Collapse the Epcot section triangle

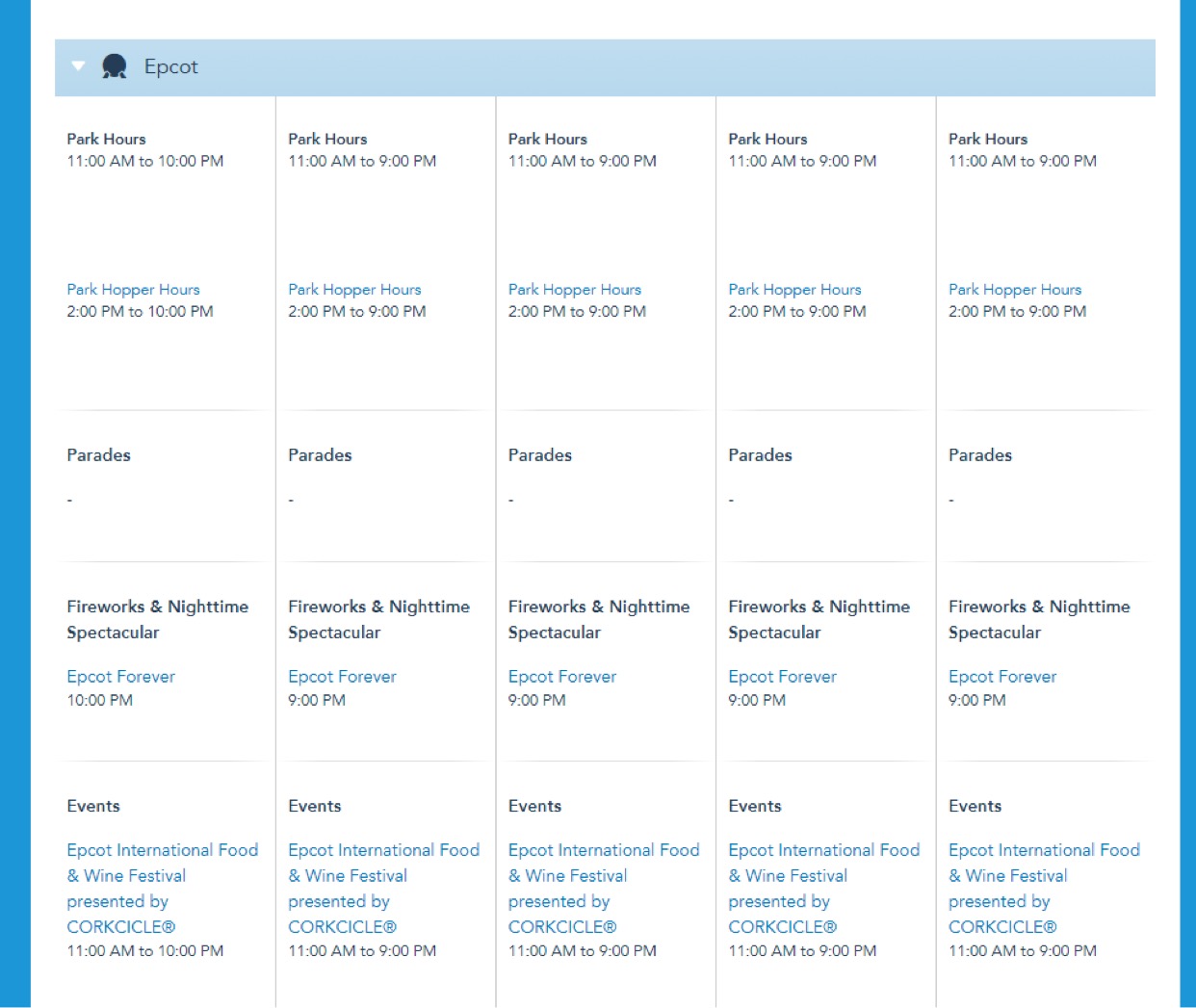click(79, 66)
